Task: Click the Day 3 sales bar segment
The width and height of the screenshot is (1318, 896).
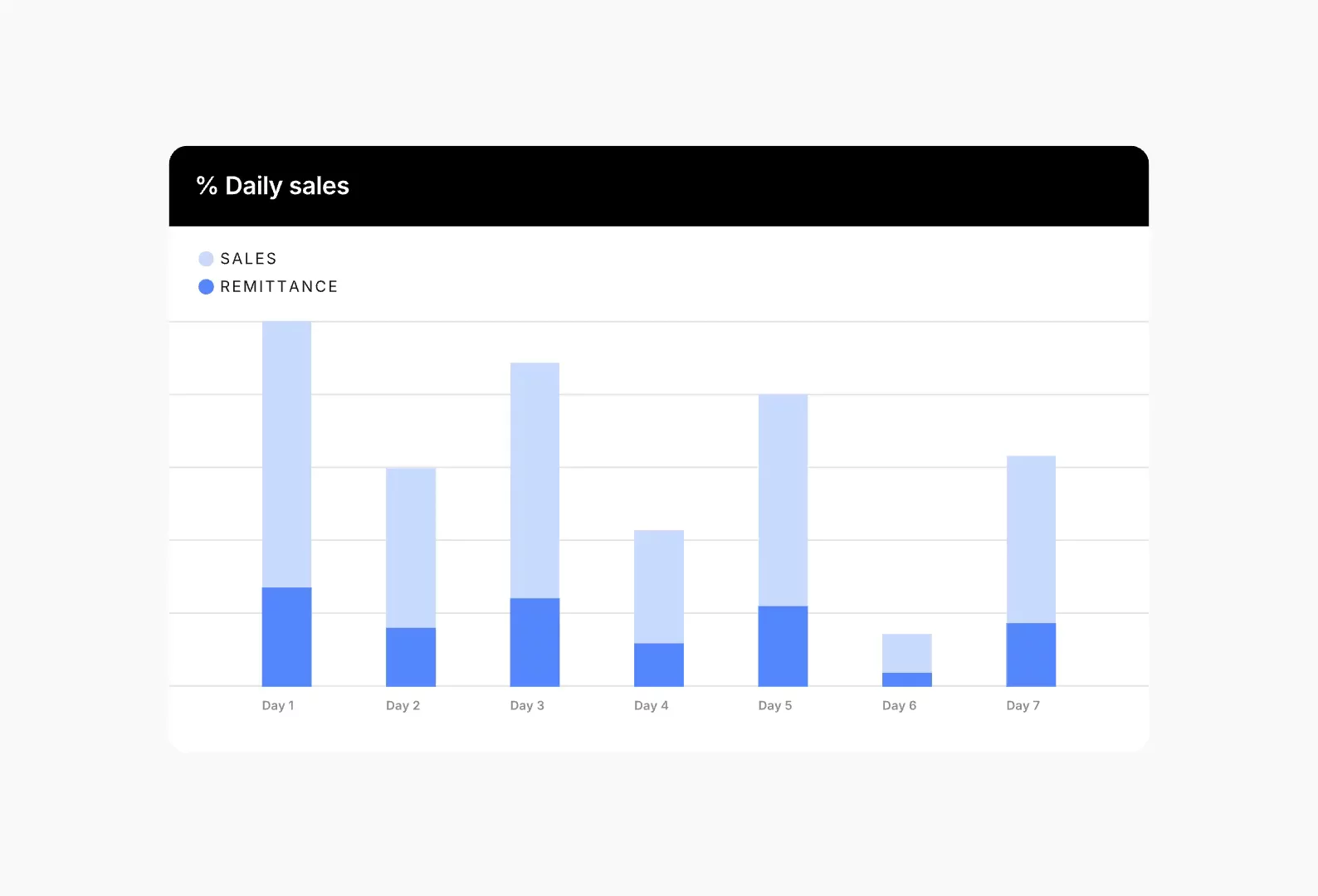Action: click(x=535, y=480)
